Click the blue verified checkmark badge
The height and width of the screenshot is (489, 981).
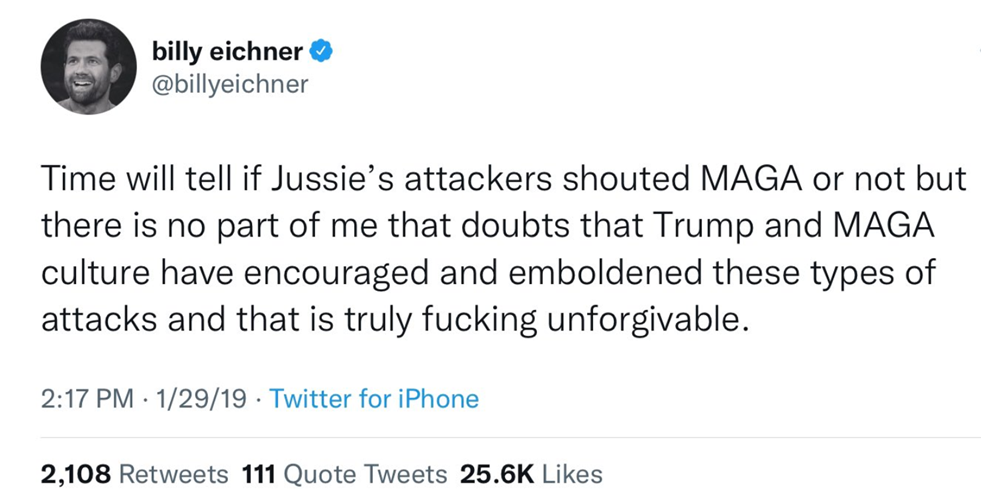[x=321, y=49]
